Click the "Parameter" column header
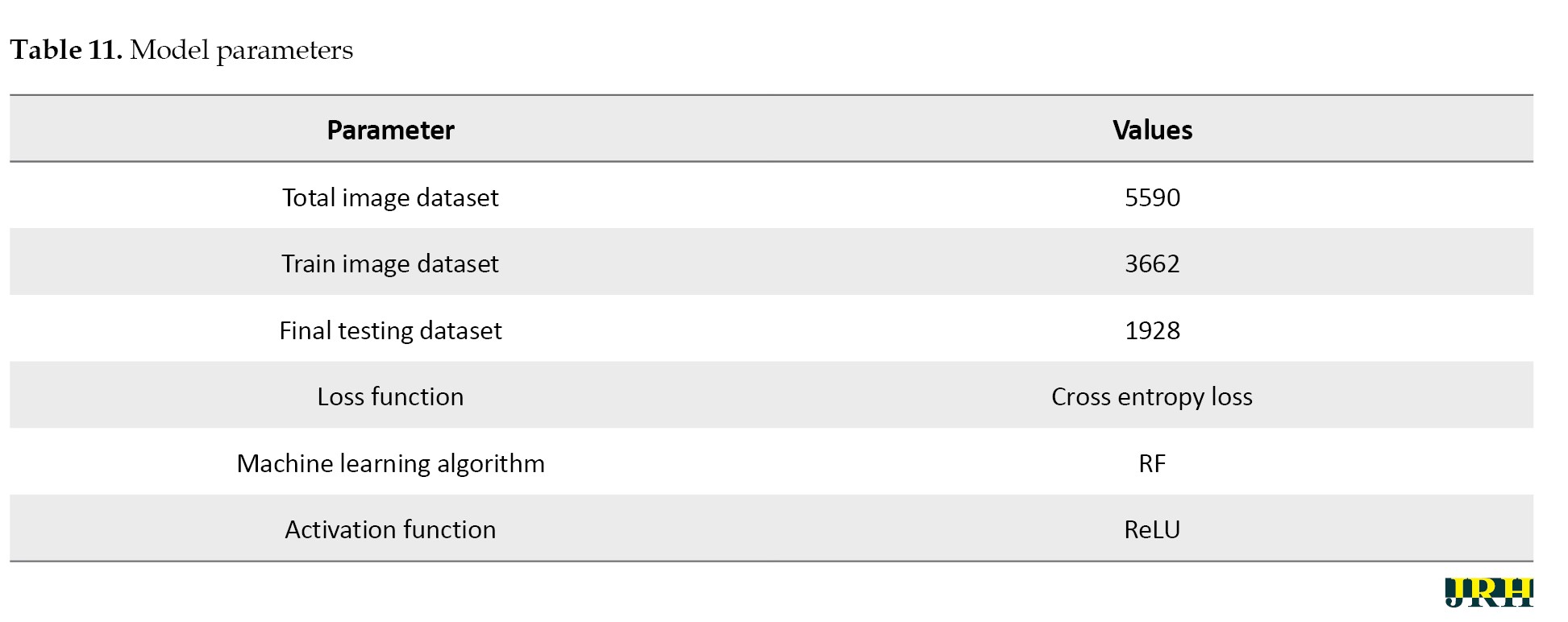The image size is (1568, 622). 390,130
